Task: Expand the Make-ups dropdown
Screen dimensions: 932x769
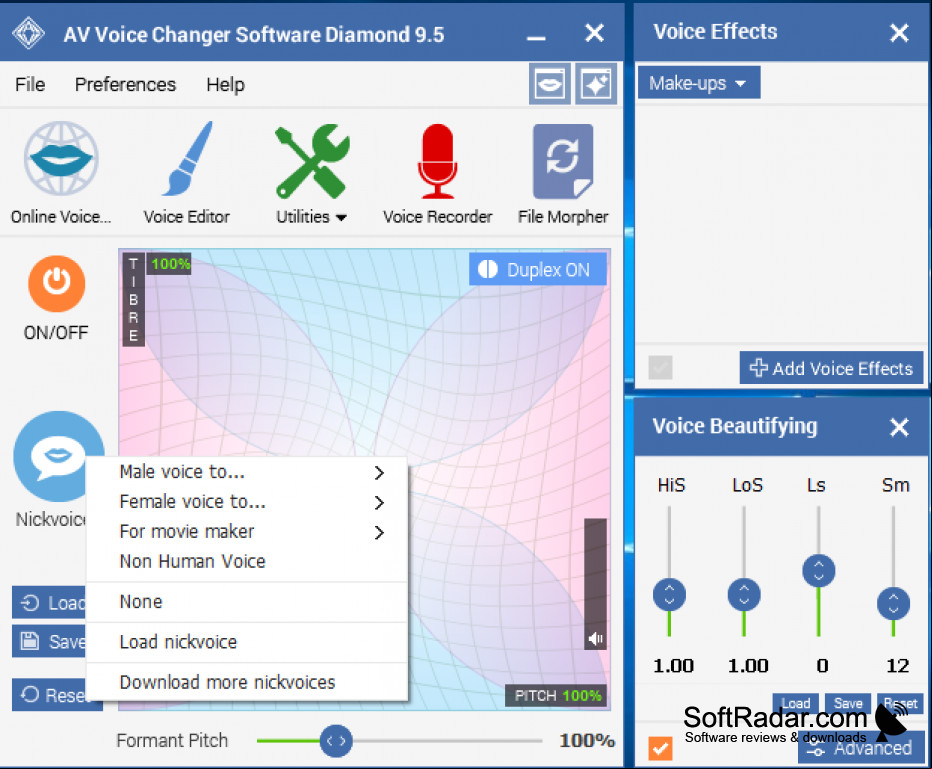Action: [698, 83]
